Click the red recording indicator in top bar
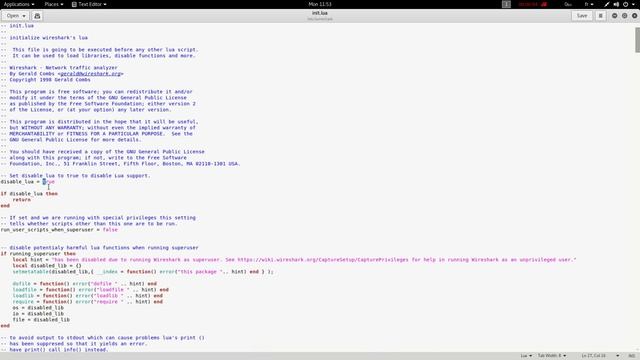640x360 pixels. pyautogui.click(x=532, y=4)
